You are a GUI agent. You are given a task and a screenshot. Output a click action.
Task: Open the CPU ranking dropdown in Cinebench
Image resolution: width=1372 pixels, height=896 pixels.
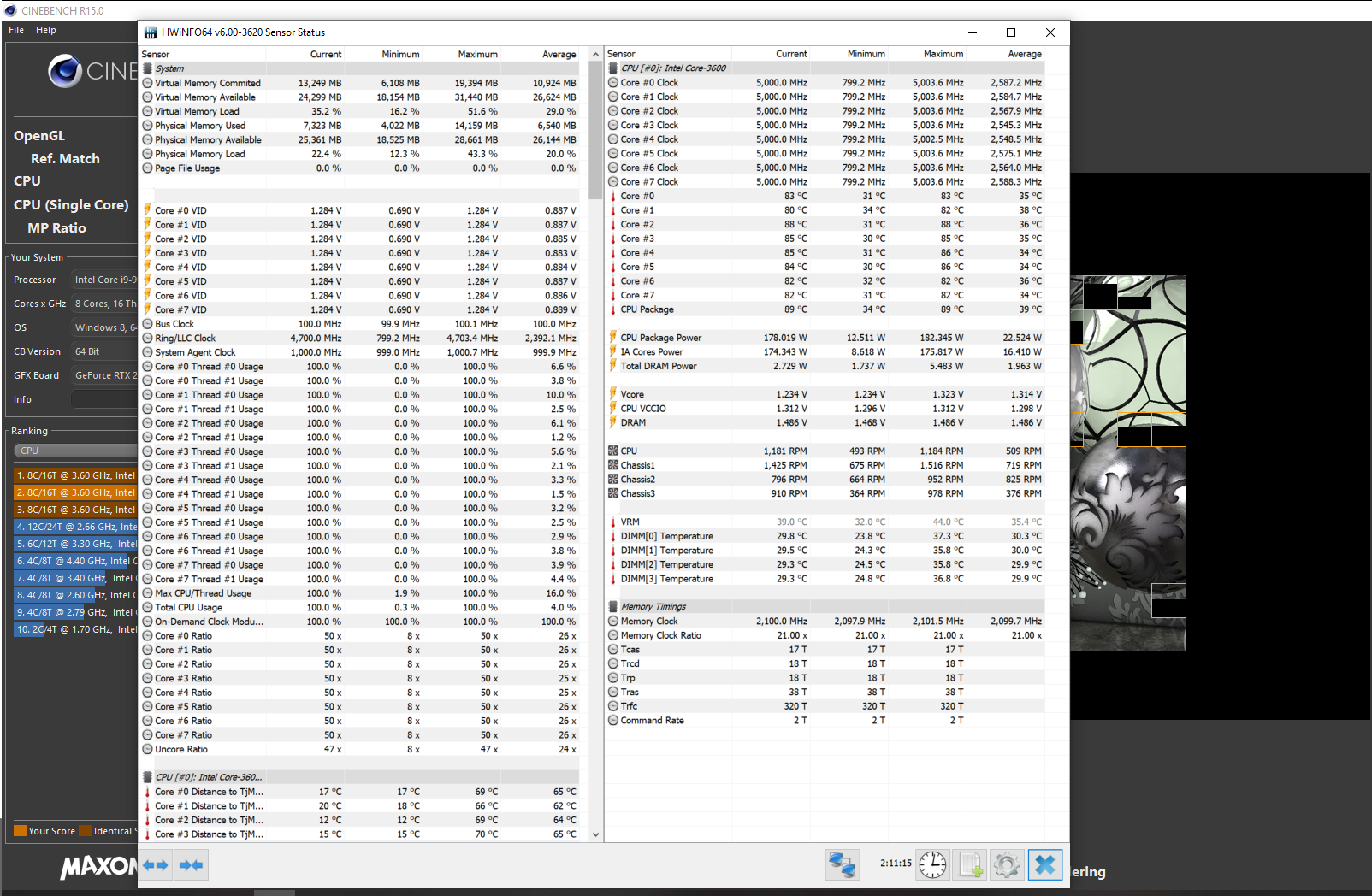(75, 451)
